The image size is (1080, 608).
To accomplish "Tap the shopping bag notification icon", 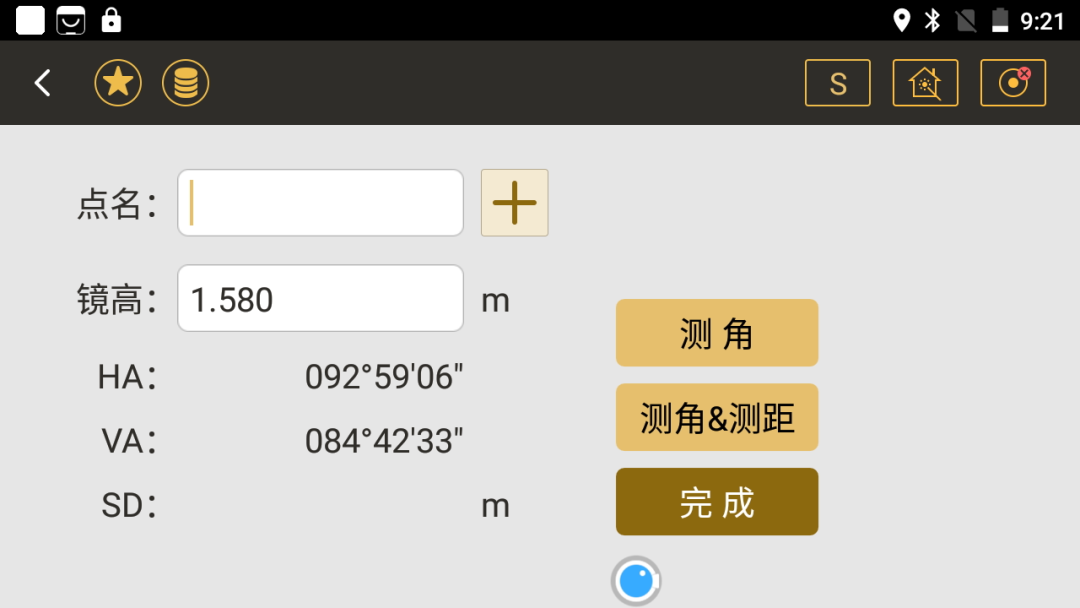I will point(70,21).
